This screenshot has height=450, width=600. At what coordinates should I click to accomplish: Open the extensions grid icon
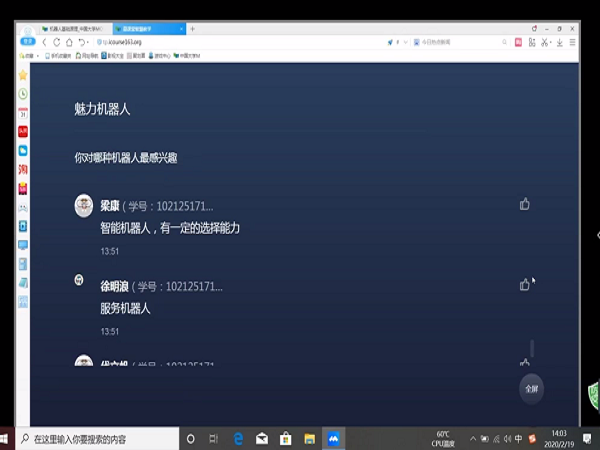[532, 42]
